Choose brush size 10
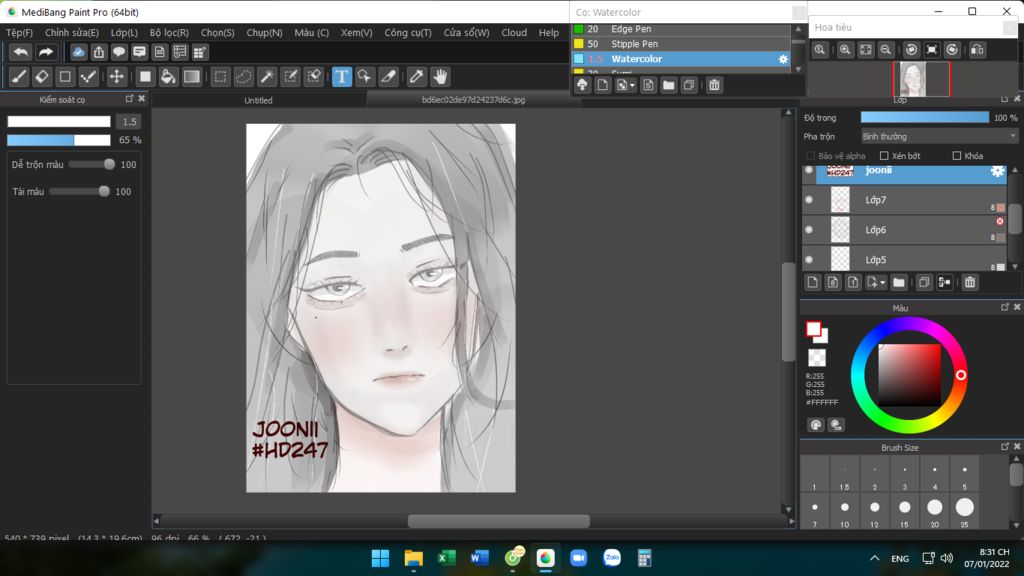 coord(844,511)
